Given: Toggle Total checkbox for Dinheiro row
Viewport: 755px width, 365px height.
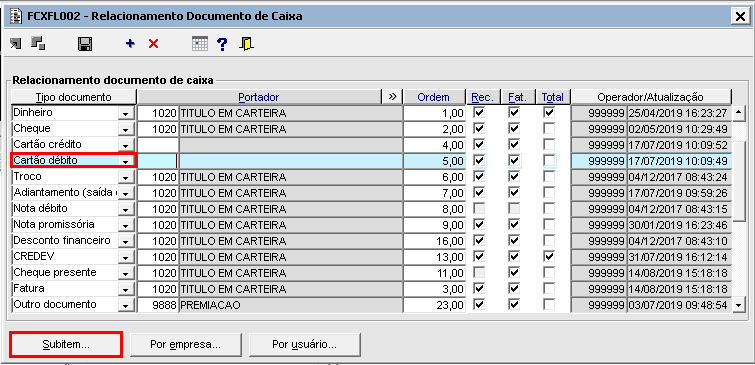Looking at the screenshot, I should click(x=549, y=113).
